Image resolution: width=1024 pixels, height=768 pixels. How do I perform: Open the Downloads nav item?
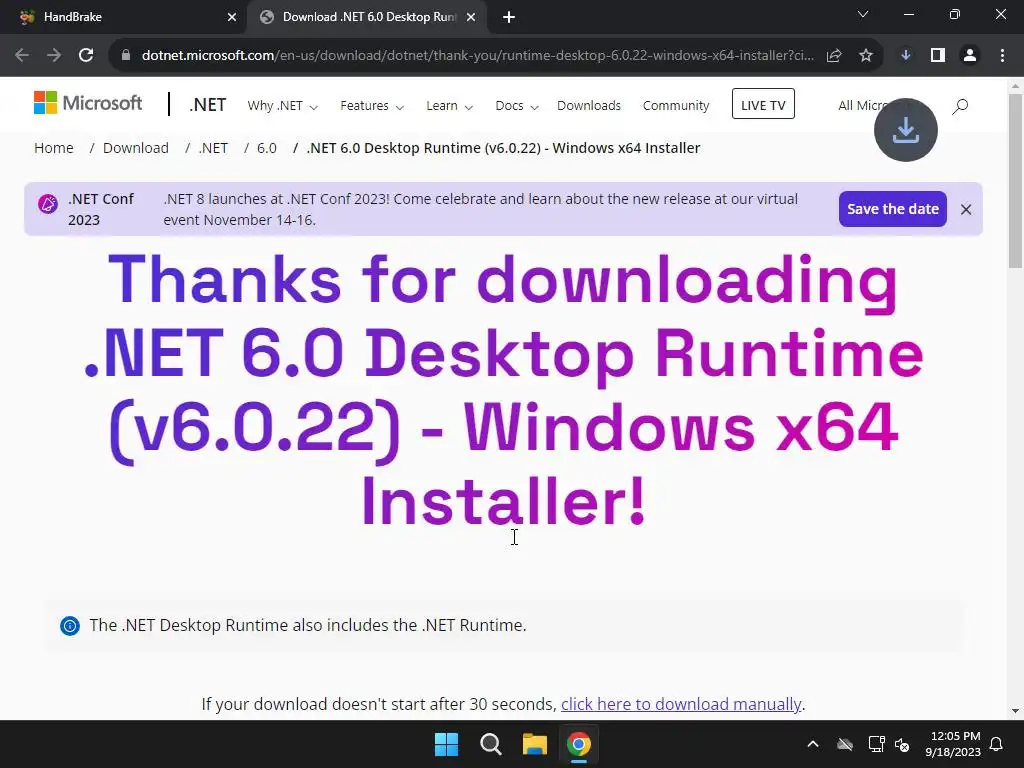tap(589, 106)
